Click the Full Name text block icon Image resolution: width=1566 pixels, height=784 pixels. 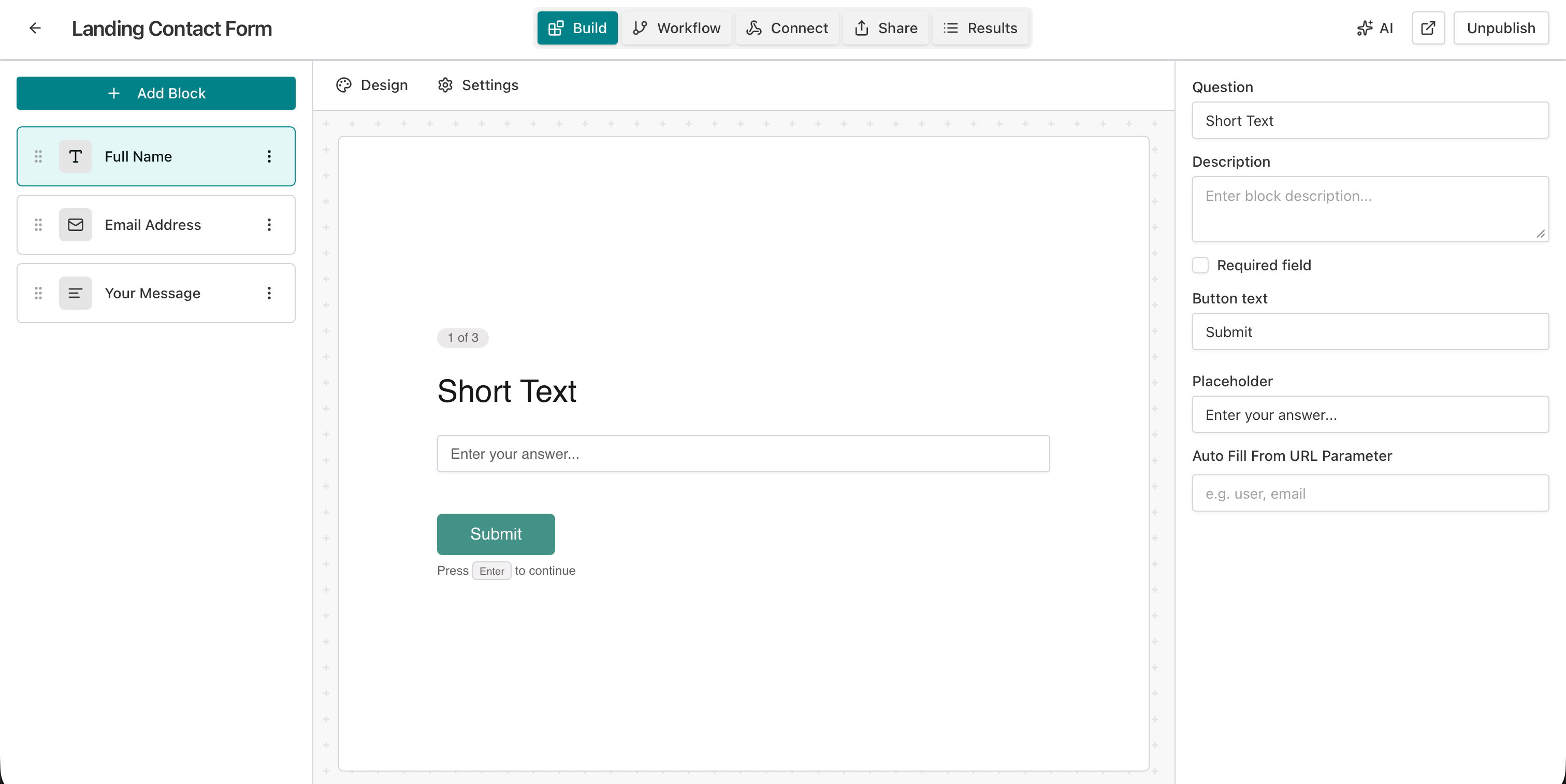76,156
